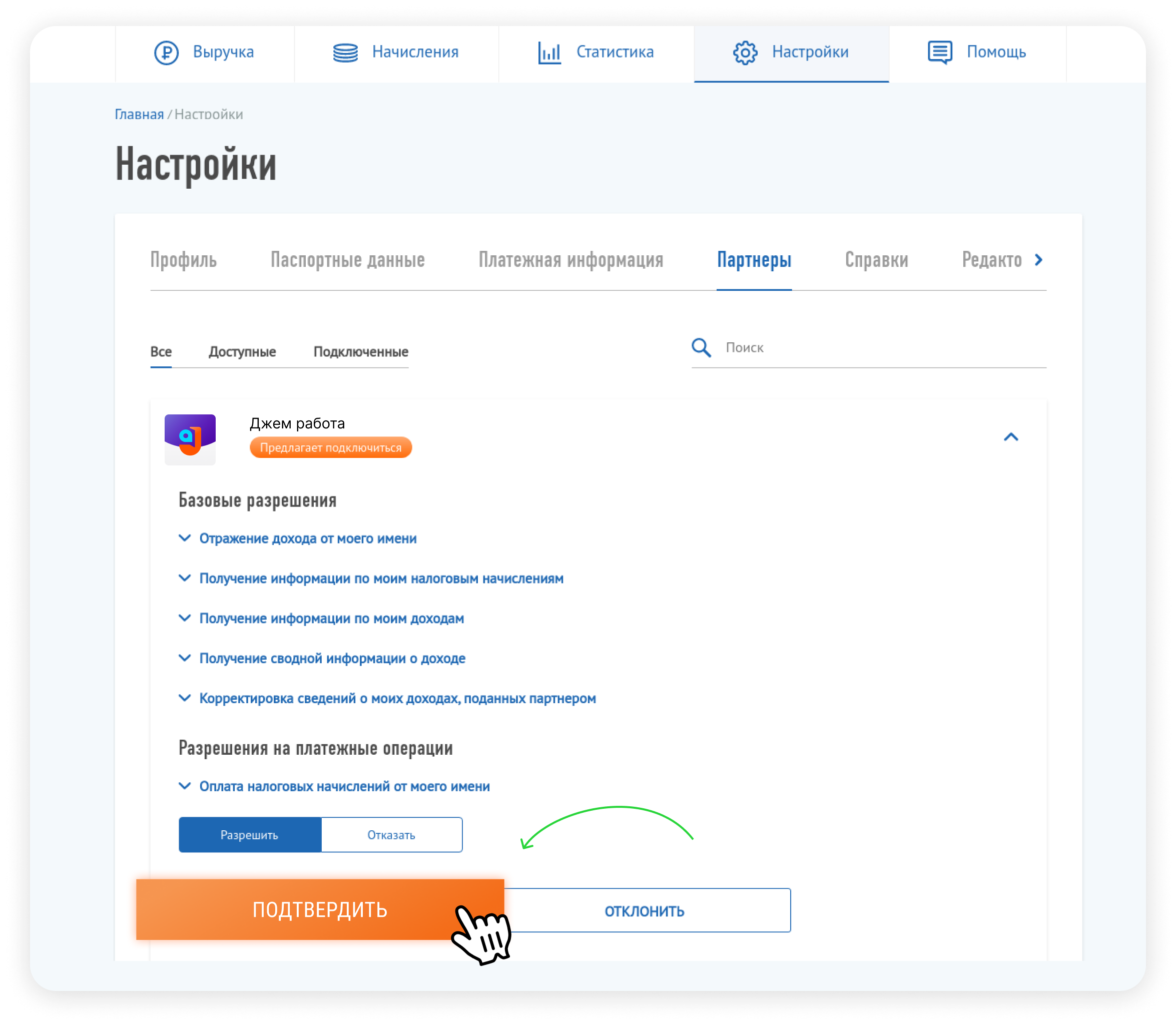Click the gear Настройки icon
Screen dimensions: 1176x1025
745,53
